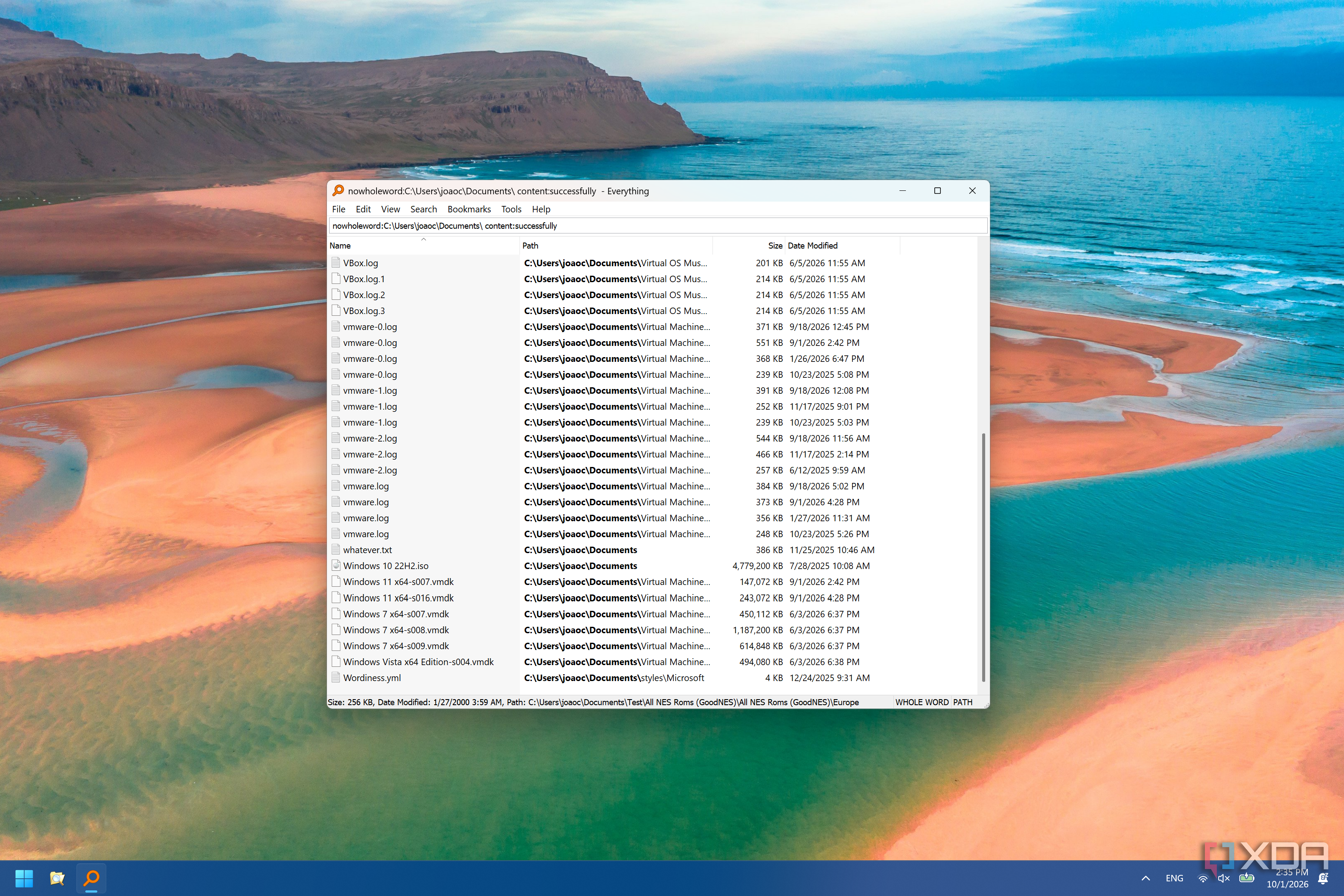Click the results list vertical scrollbar
The width and height of the screenshot is (1344, 896).
tap(983, 557)
